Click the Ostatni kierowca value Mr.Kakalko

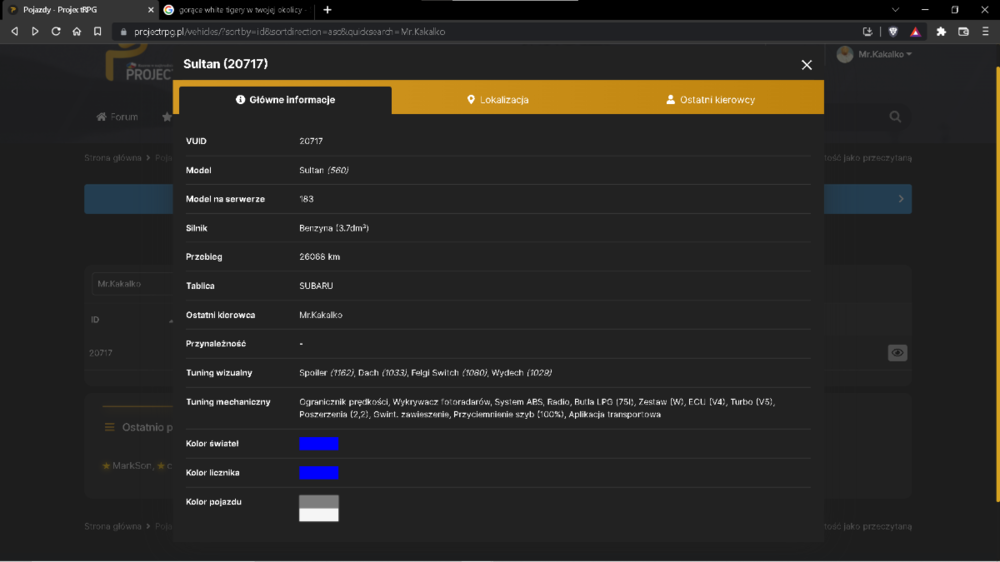320,315
